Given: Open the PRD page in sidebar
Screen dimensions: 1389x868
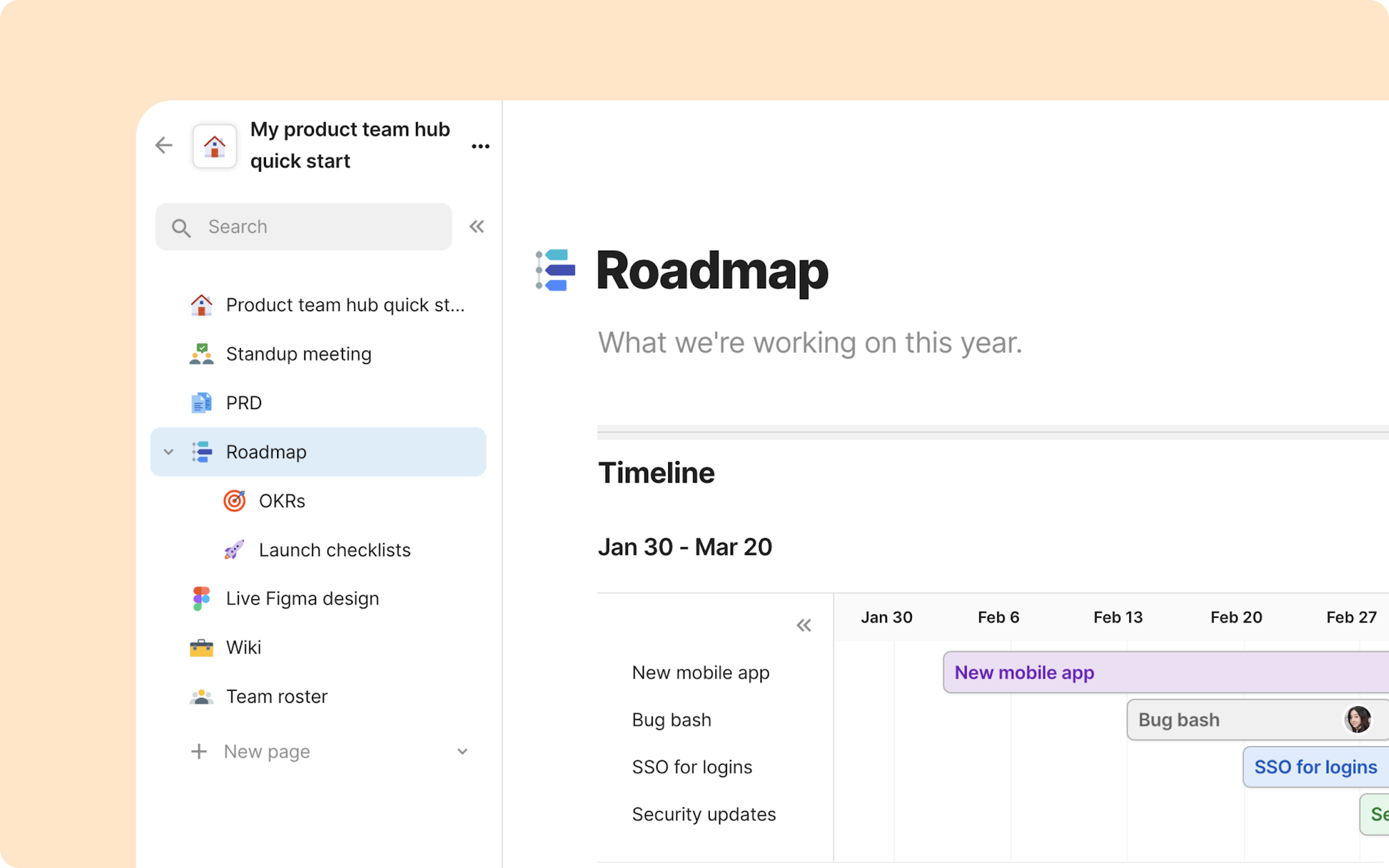Looking at the screenshot, I should coord(244,403).
